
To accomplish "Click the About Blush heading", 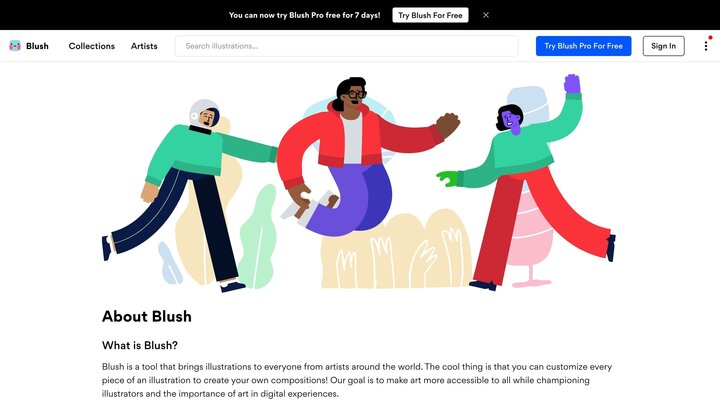I will [x=146, y=316].
